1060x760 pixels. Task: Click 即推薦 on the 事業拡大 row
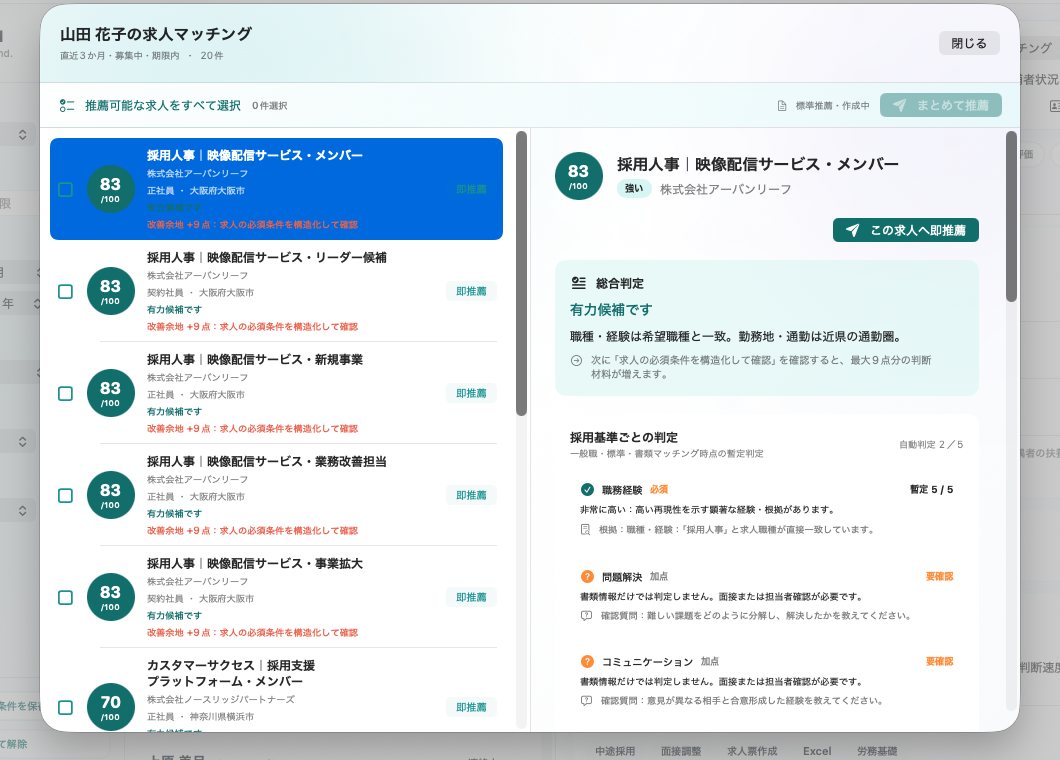pyautogui.click(x=471, y=598)
